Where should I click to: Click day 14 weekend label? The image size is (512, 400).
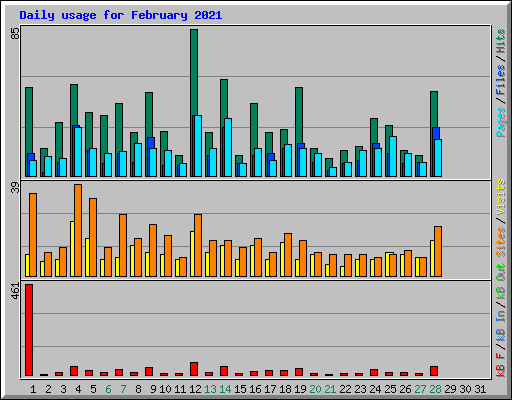225,389
